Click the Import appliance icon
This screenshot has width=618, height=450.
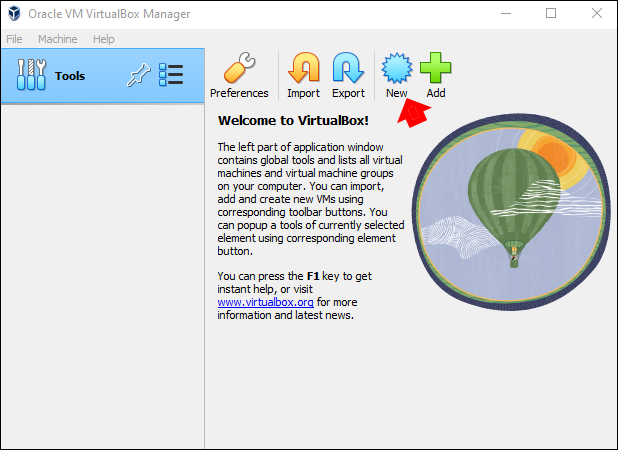click(x=303, y=75)
